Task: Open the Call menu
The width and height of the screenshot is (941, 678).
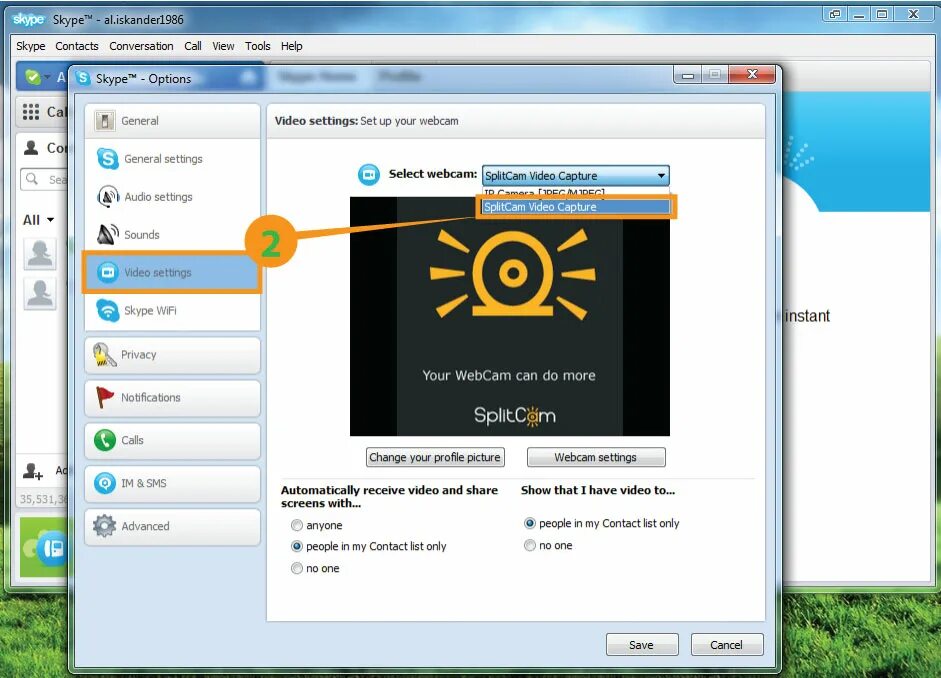Action: tap(193, 46)
